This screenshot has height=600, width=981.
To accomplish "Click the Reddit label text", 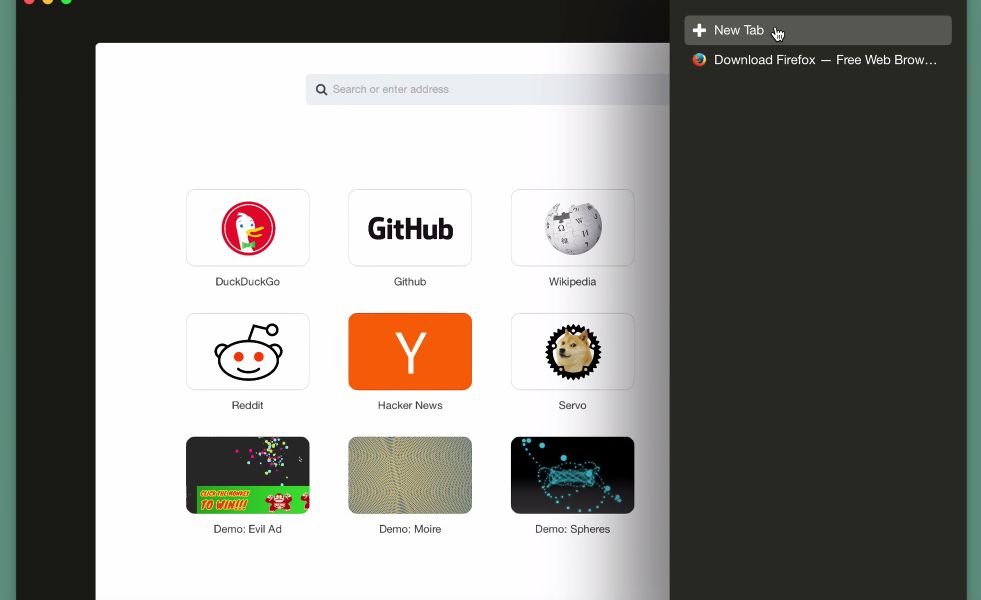I will tap(248, 405).
